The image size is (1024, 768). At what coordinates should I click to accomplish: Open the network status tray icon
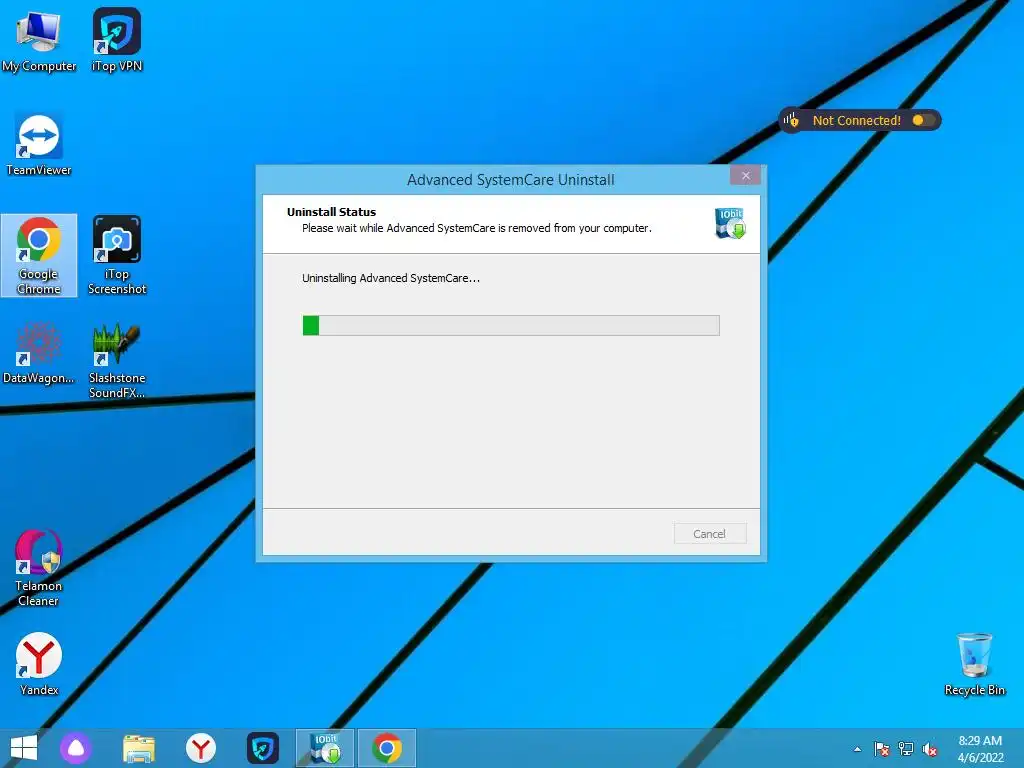coord(906,749)
